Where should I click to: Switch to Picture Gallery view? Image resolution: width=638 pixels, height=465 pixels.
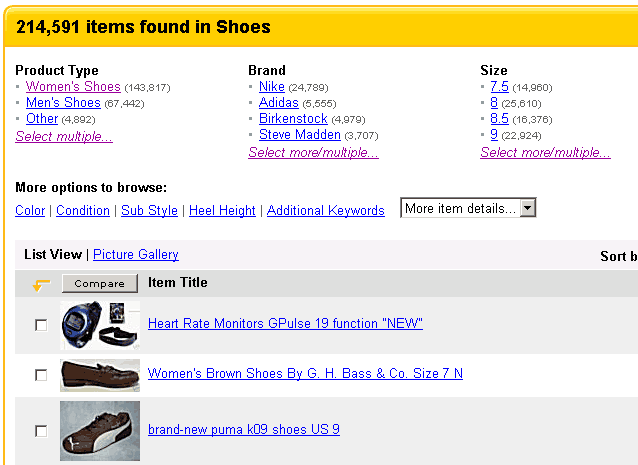136,255
